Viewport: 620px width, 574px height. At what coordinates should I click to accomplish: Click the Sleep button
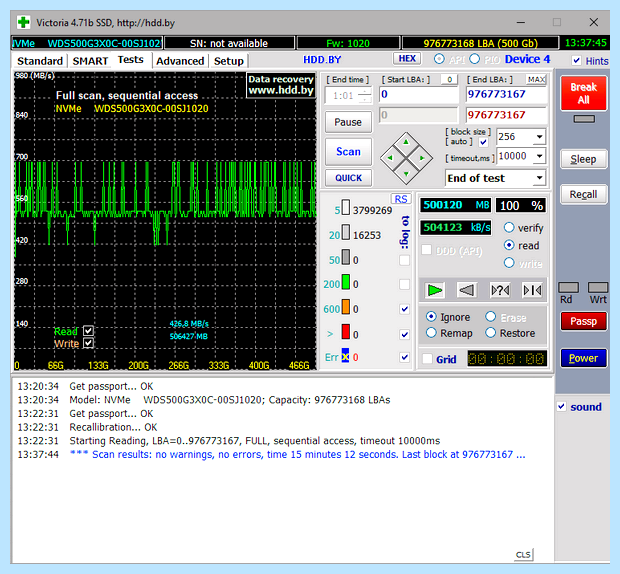(x=584, y=159)
